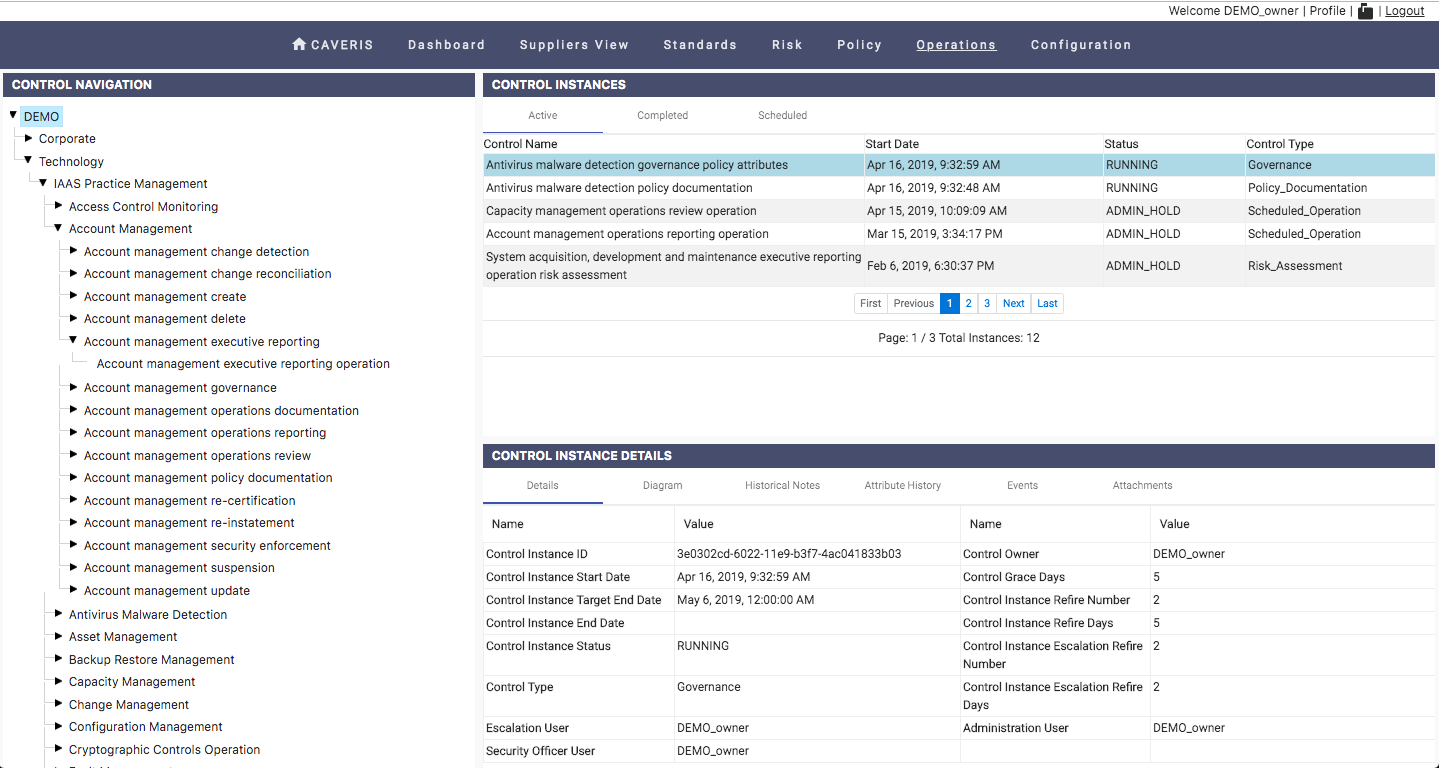Select Account management operations reporting operation row
The width and height of the screenshot is (1439, 768).
click(x=959, y=234)
